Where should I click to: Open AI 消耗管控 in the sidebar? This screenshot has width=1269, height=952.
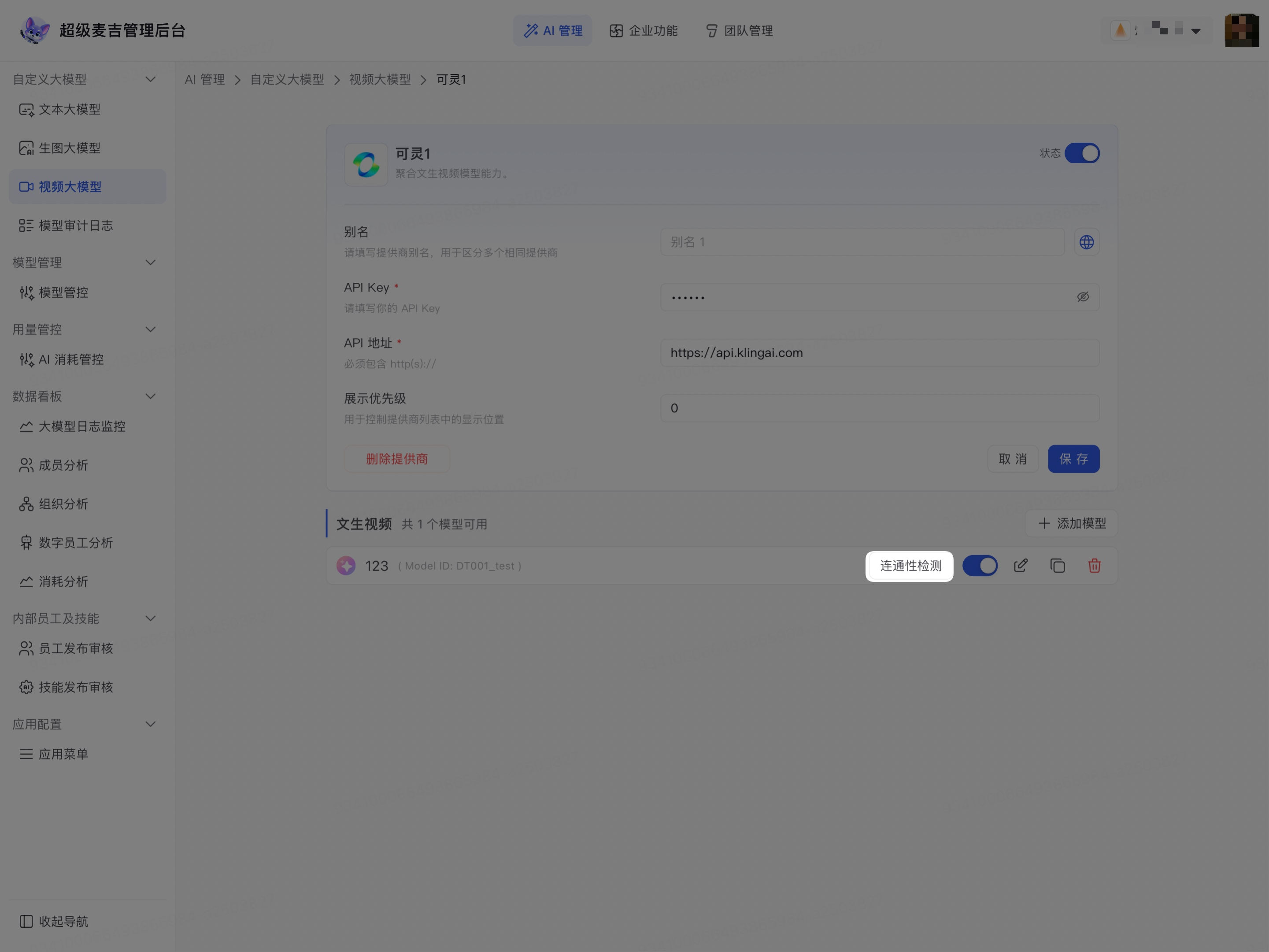click(x=87, y=360)
